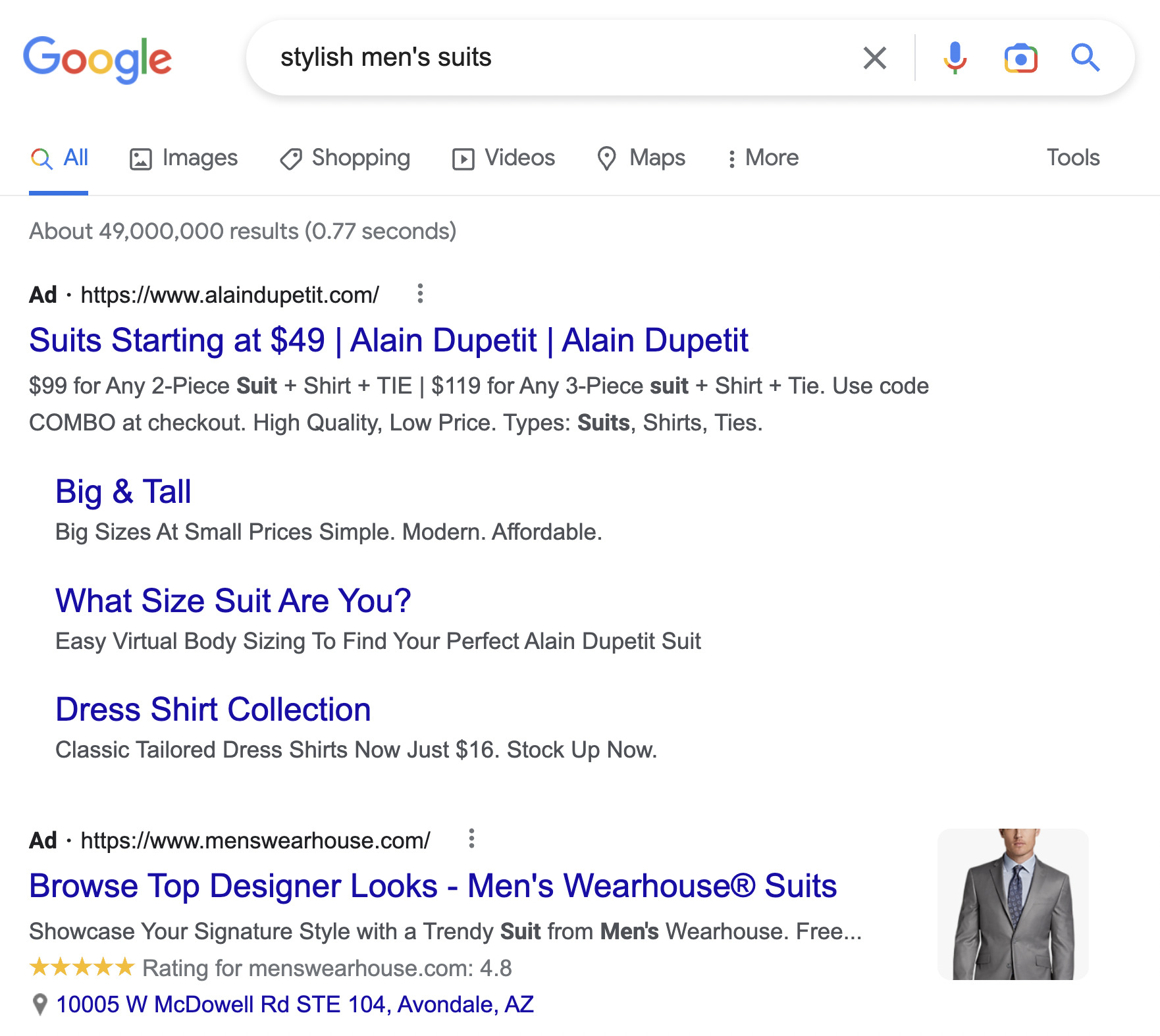Click Tools to show search filters
This screenshot has width=1160, height=1036.
point(1073,158)
